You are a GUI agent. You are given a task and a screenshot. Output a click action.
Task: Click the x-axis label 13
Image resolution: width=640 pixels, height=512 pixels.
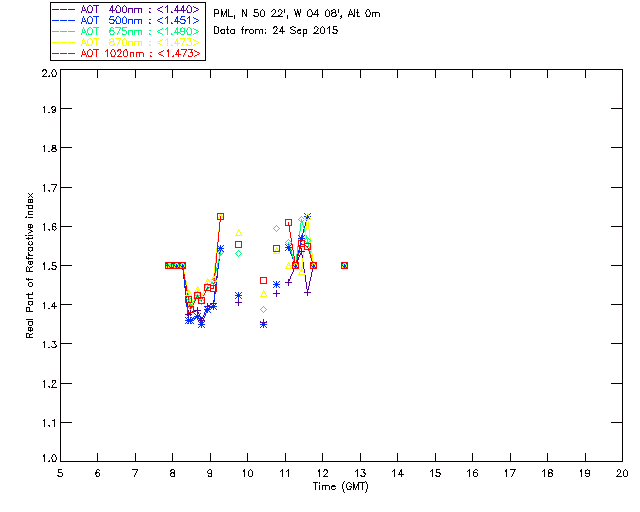360,473
